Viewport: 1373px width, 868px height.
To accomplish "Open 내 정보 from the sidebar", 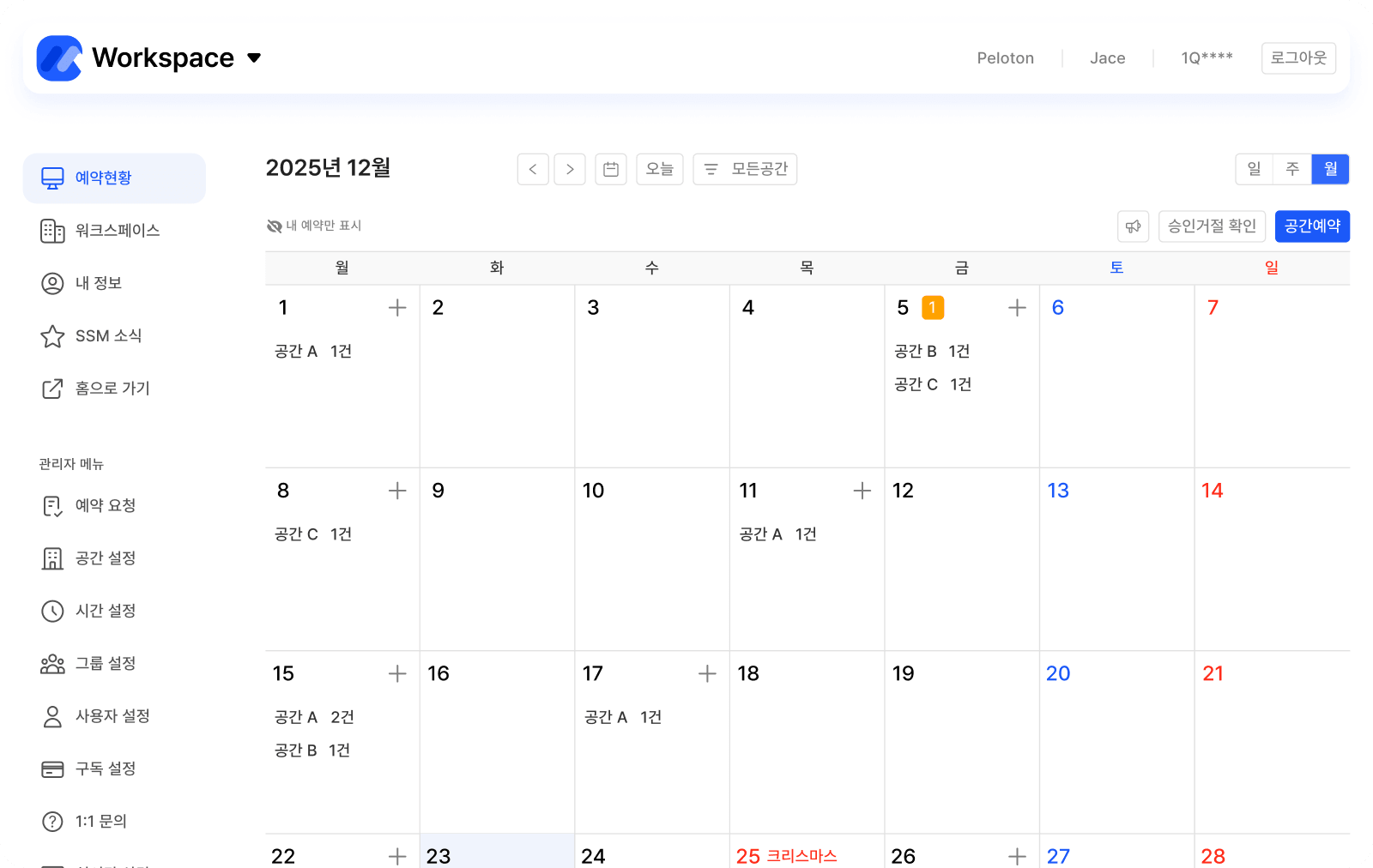I will [98, 283].
